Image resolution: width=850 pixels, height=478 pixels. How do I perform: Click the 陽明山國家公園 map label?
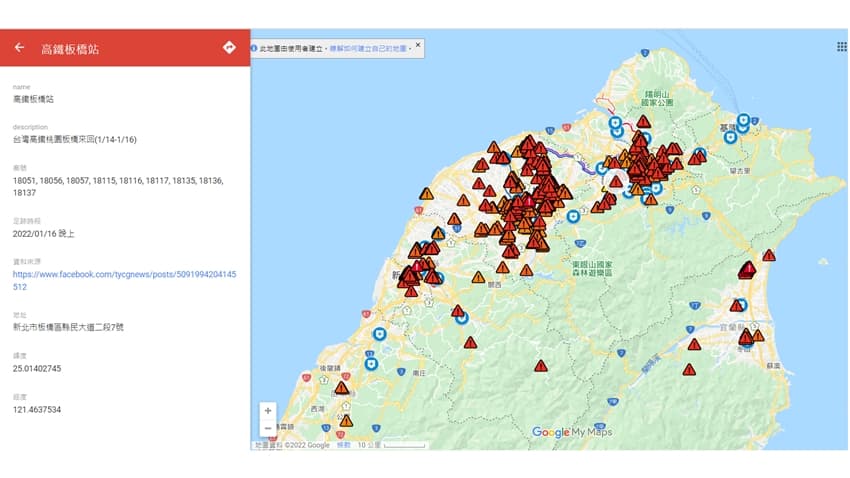pos(657,99)
